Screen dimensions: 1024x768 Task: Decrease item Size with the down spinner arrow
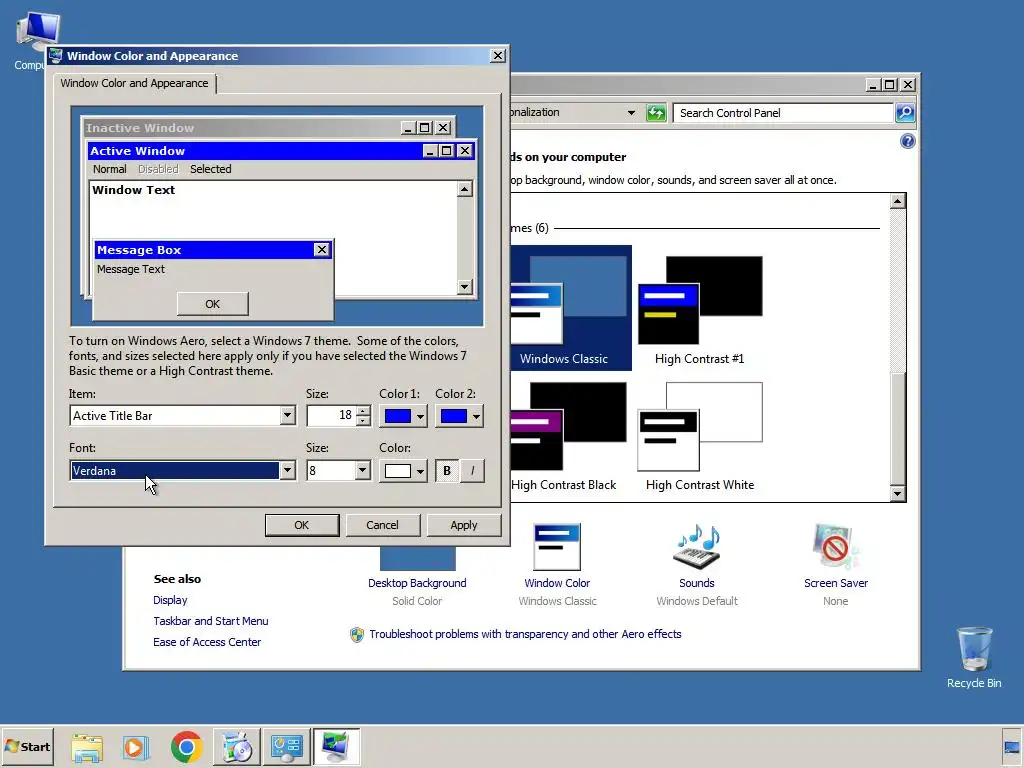[x=363, y=421]
